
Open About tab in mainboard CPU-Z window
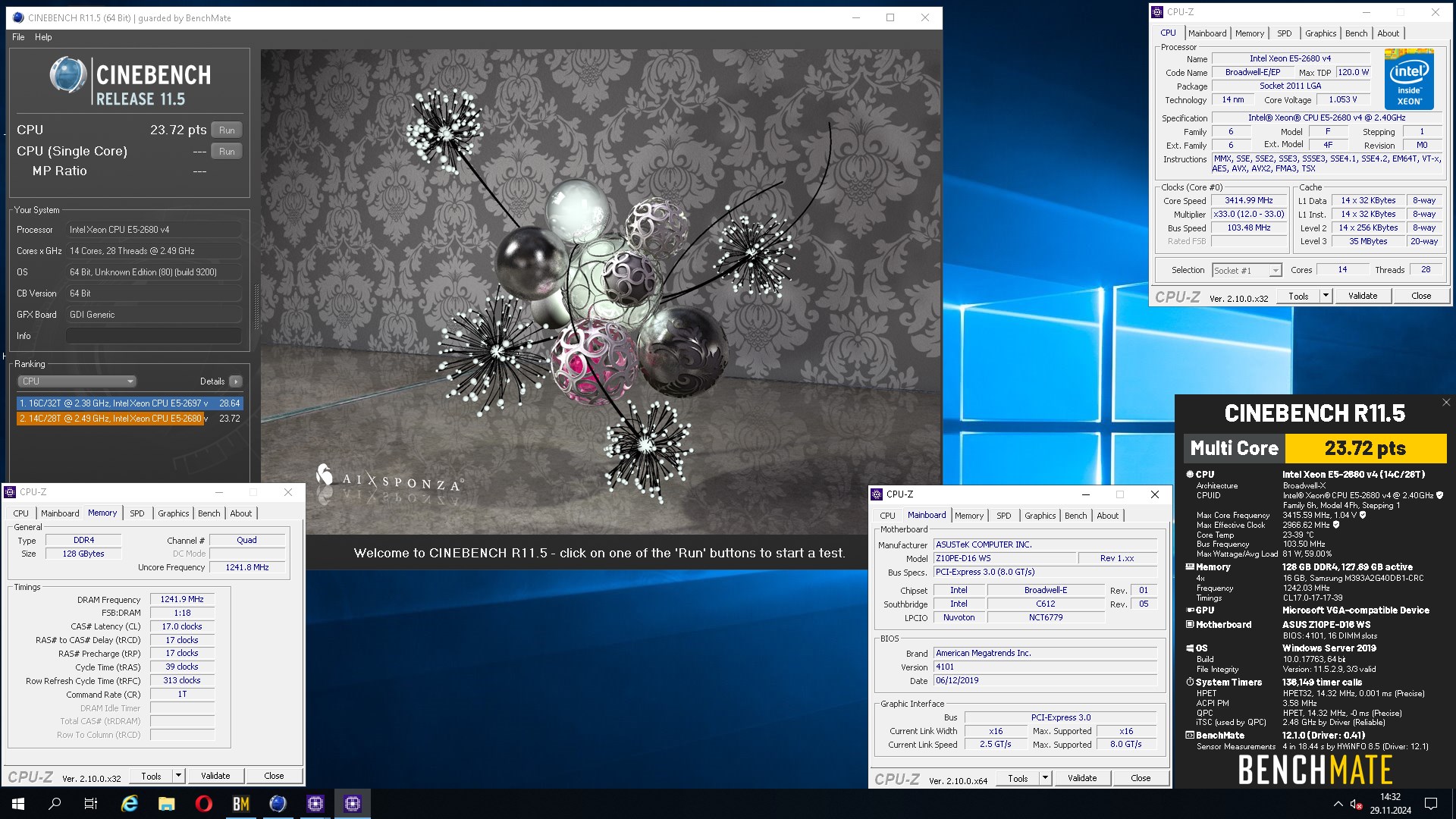click(1107, 516)
